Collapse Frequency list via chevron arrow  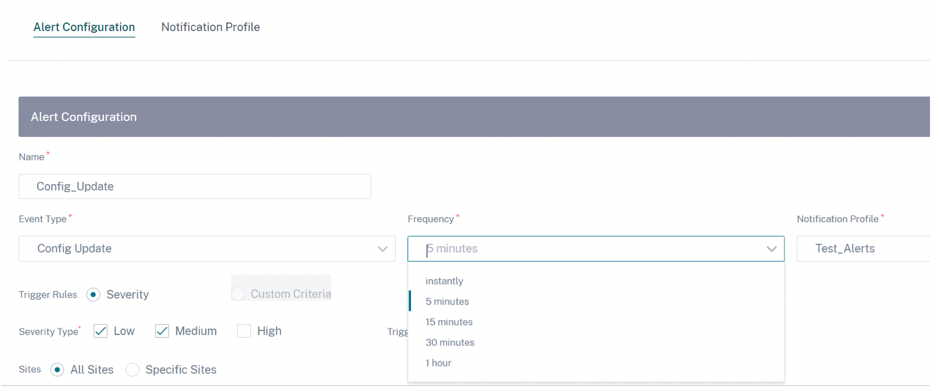(772, 249)
